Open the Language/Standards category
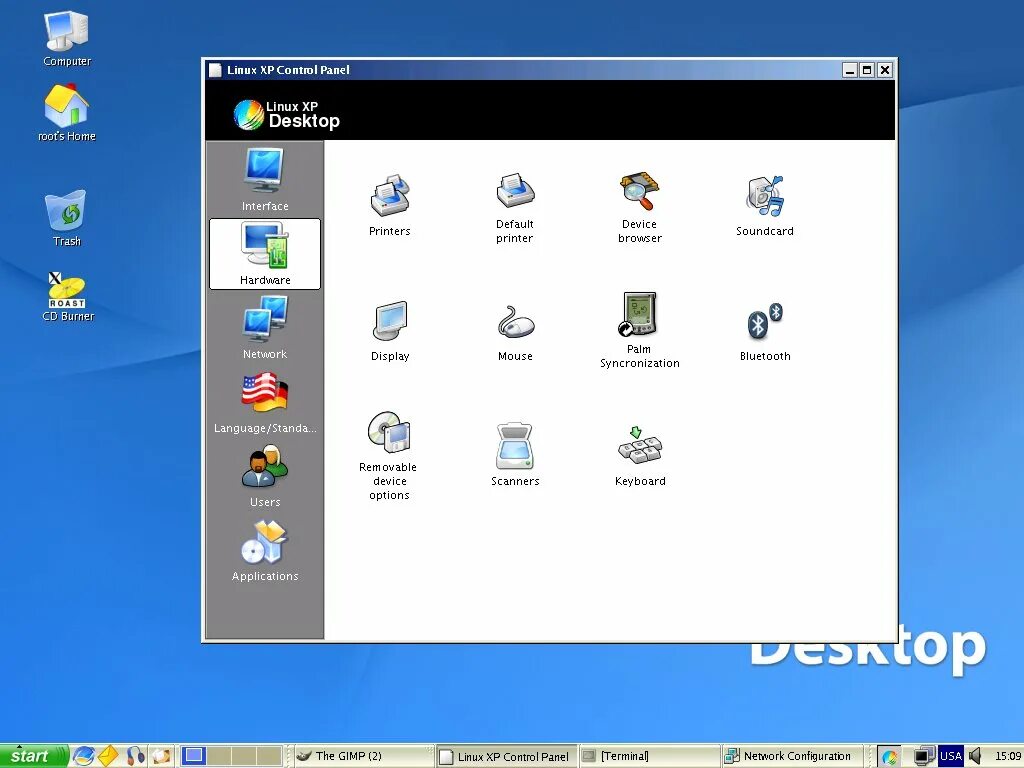 (264, 402)
